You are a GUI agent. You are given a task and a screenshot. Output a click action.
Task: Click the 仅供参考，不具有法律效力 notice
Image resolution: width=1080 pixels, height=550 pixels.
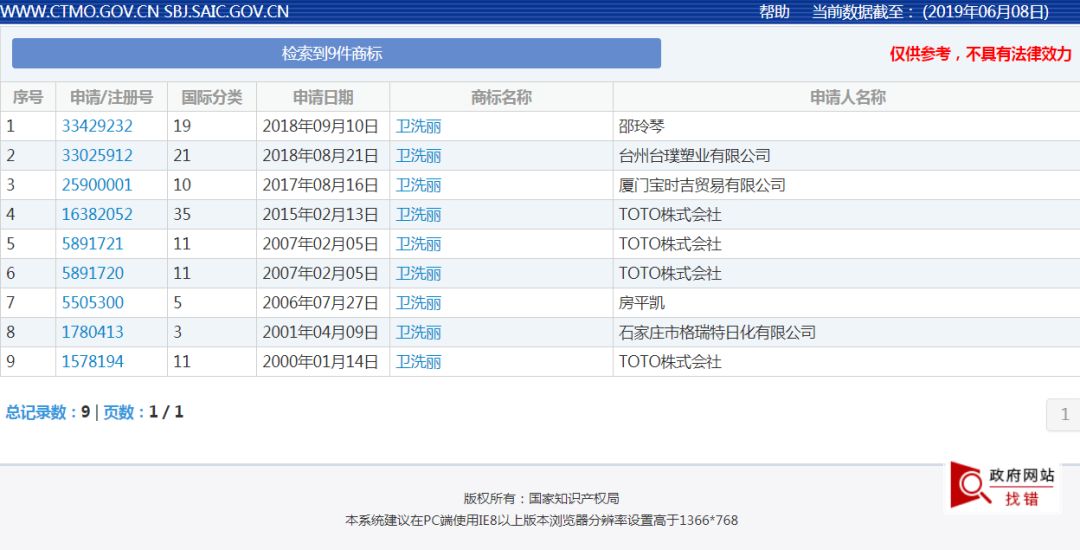coord(980,54)
